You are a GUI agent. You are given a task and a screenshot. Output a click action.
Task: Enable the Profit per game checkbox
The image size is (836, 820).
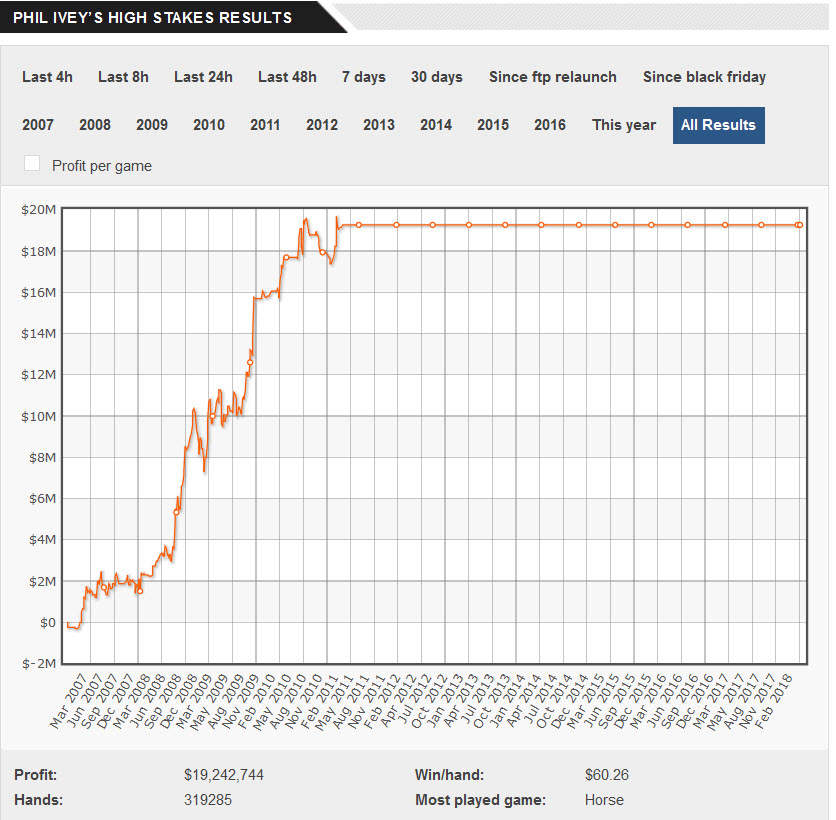click(x=32, y=164)
